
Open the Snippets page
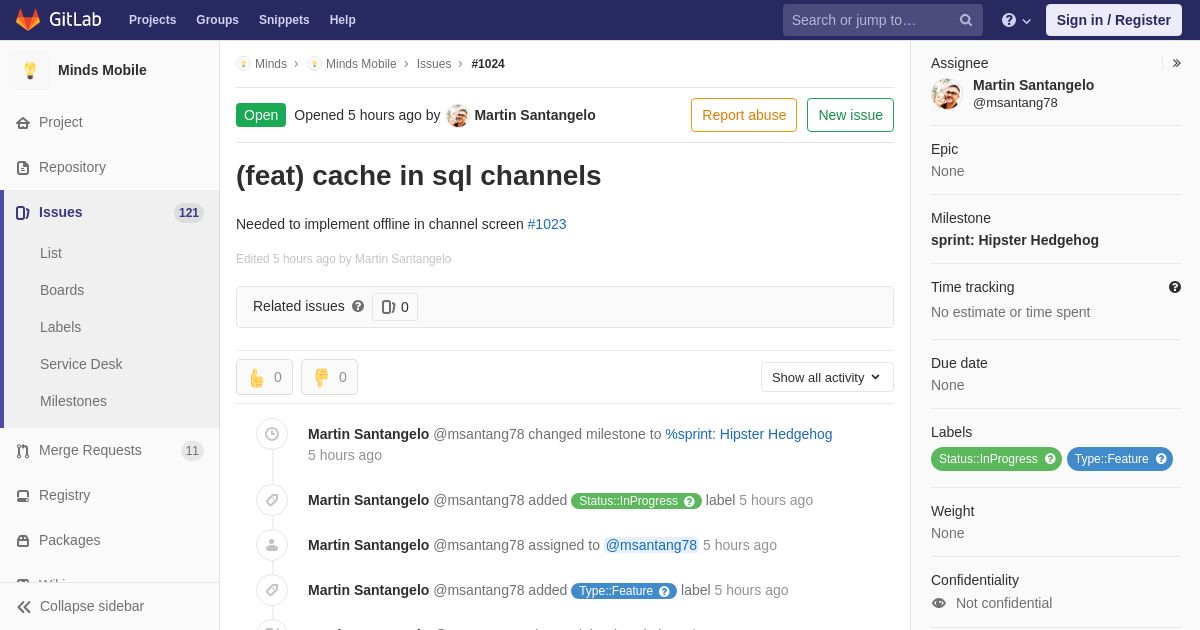click(x=284, y=20)
